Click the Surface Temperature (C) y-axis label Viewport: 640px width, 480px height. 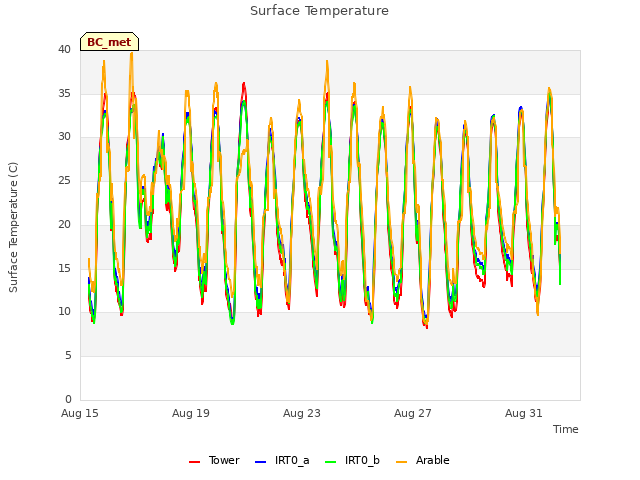[13, 227]
